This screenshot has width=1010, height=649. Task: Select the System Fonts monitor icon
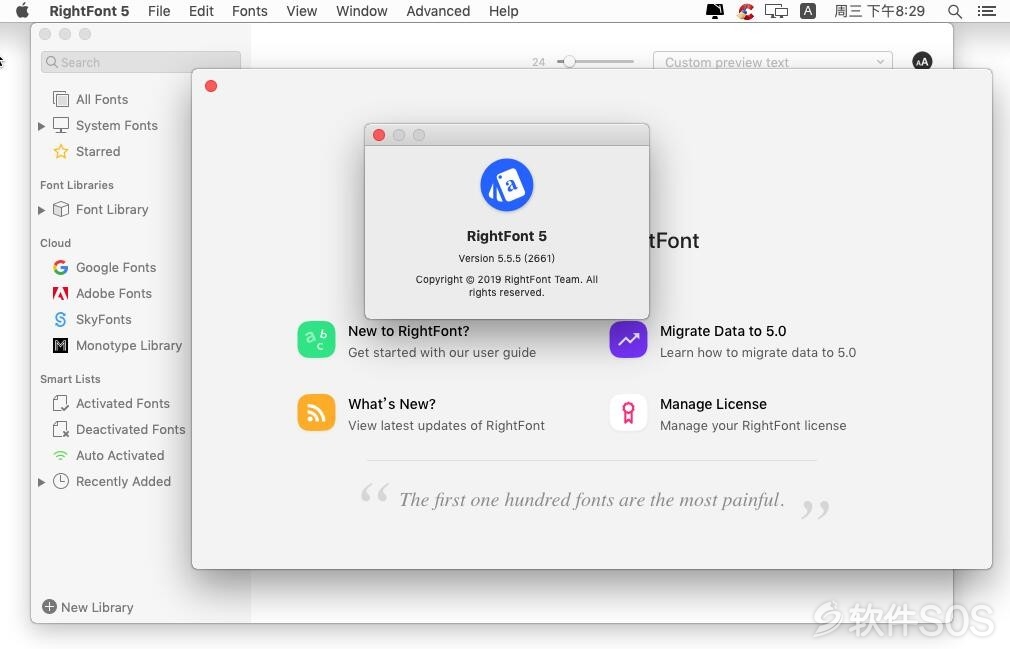(61, 125)
